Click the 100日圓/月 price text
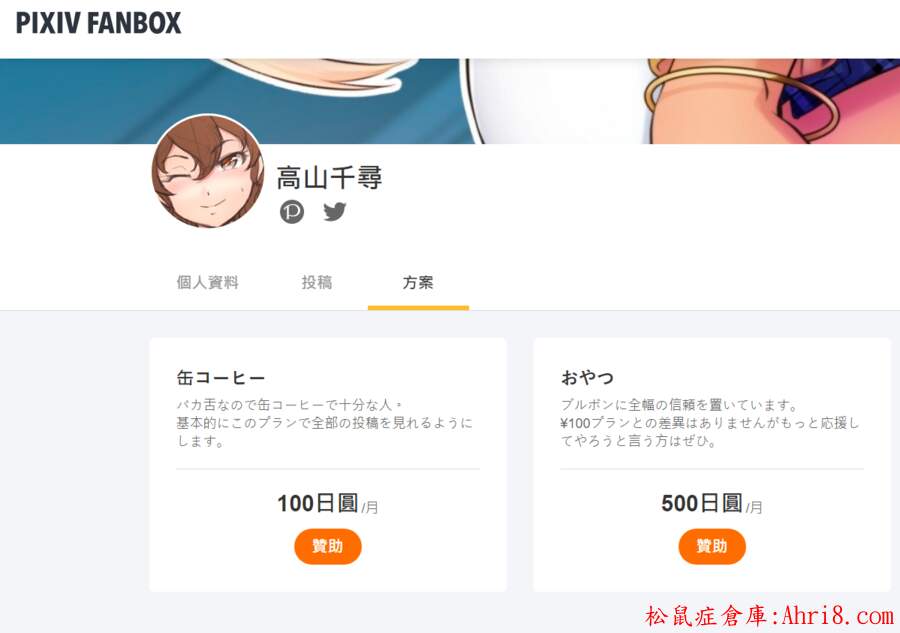Screen dimensions: 900x633 328,503
